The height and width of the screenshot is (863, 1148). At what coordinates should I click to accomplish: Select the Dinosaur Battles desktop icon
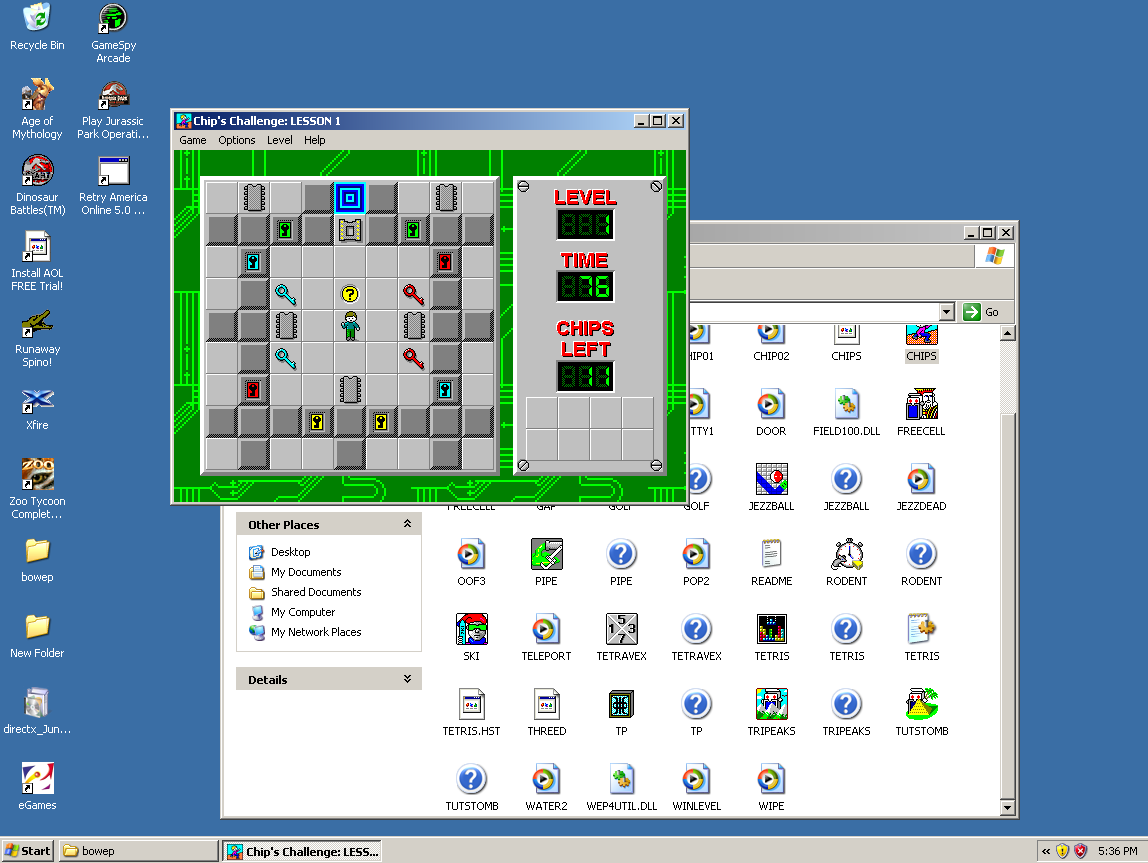coord(37,184)
